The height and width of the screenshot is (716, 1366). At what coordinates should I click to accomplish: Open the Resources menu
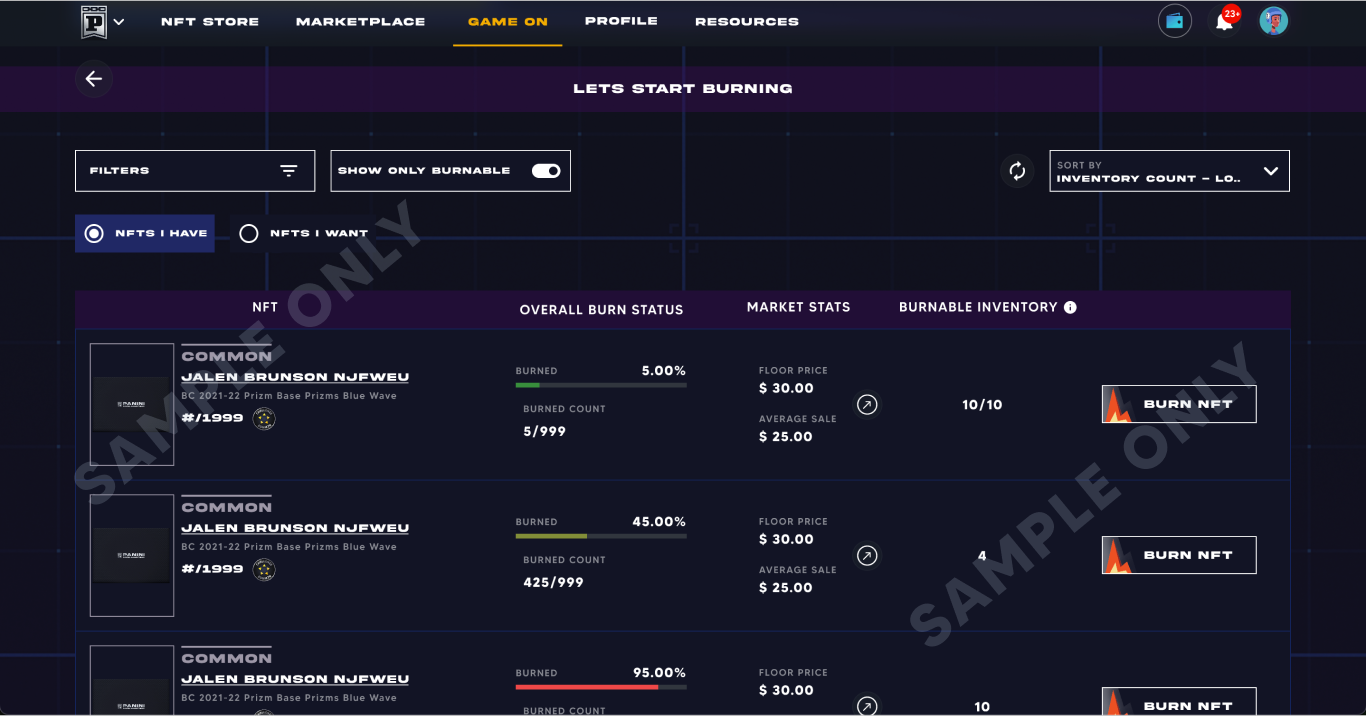click(x=747, y=22)
